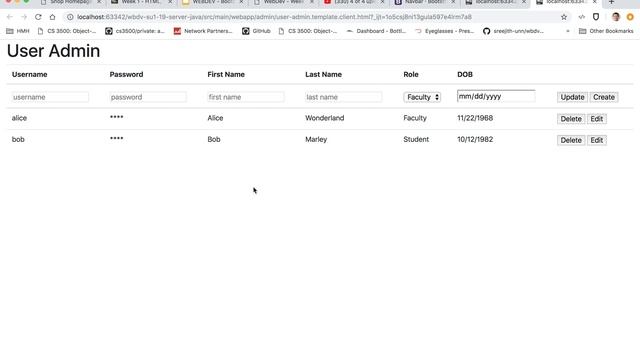Open the Network Partners bookmark
The image size is (640, 360).
(203, 31)
